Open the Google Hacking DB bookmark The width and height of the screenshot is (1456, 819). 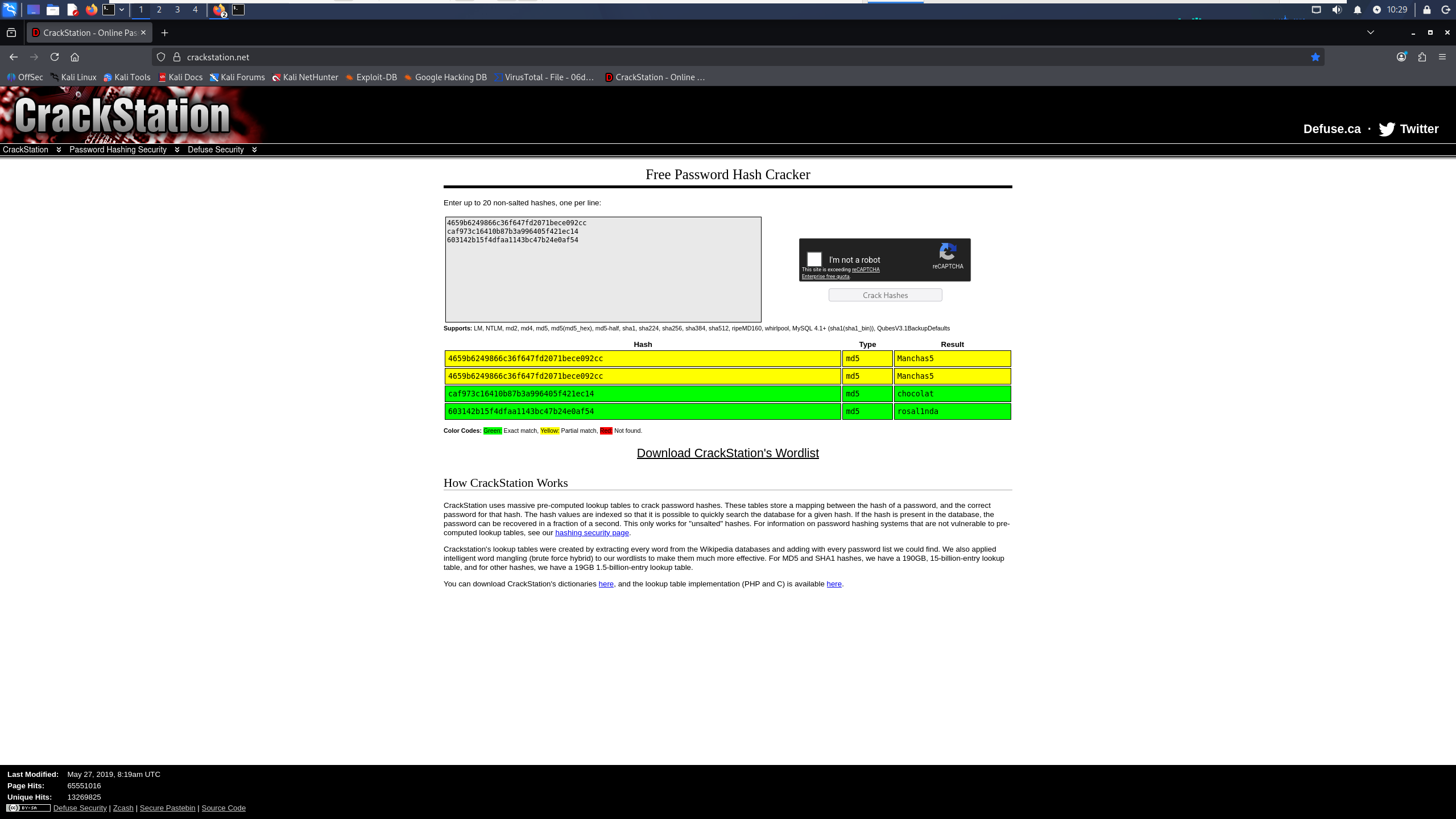[x=445, y=77]
